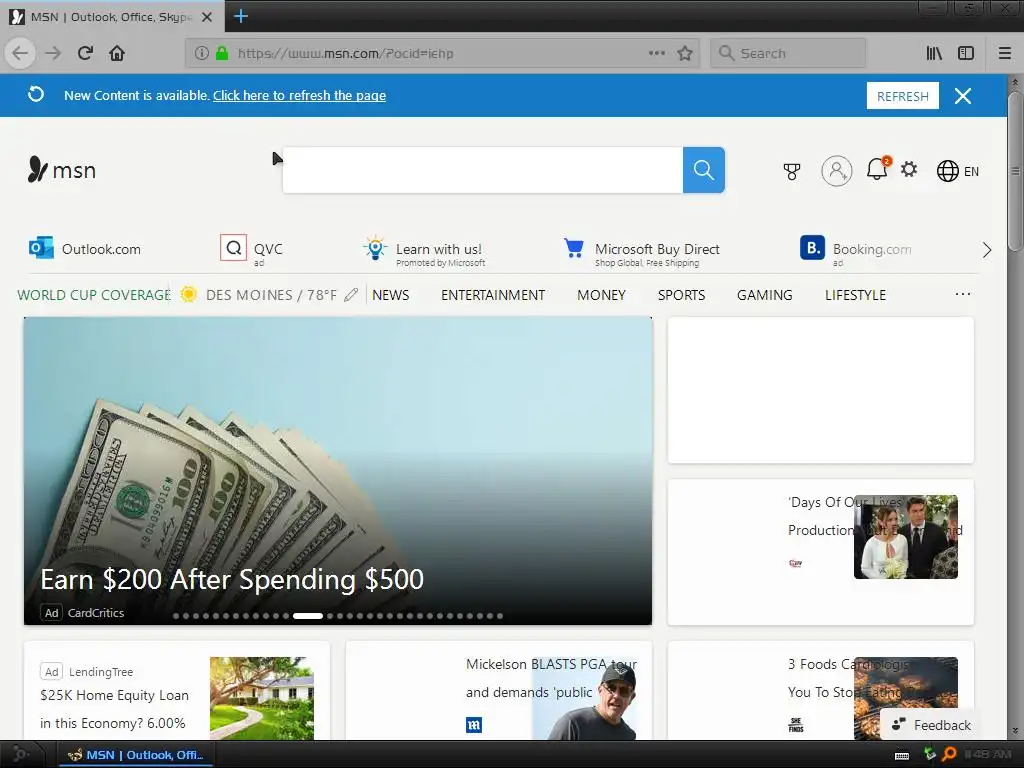The width and height of the screenshot is (1024, 768).
Task: Open LendingTree home equity loan ad
Action: click(x=114, y=709)
